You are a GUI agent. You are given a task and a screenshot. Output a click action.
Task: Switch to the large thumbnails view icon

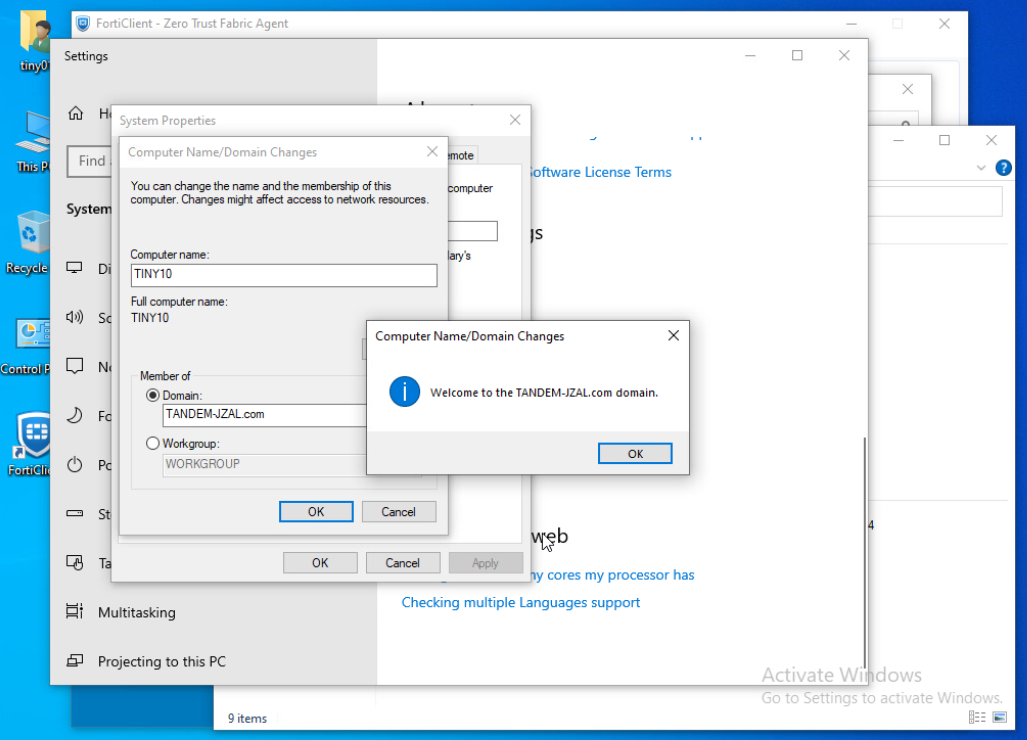[x=999, y=718]
